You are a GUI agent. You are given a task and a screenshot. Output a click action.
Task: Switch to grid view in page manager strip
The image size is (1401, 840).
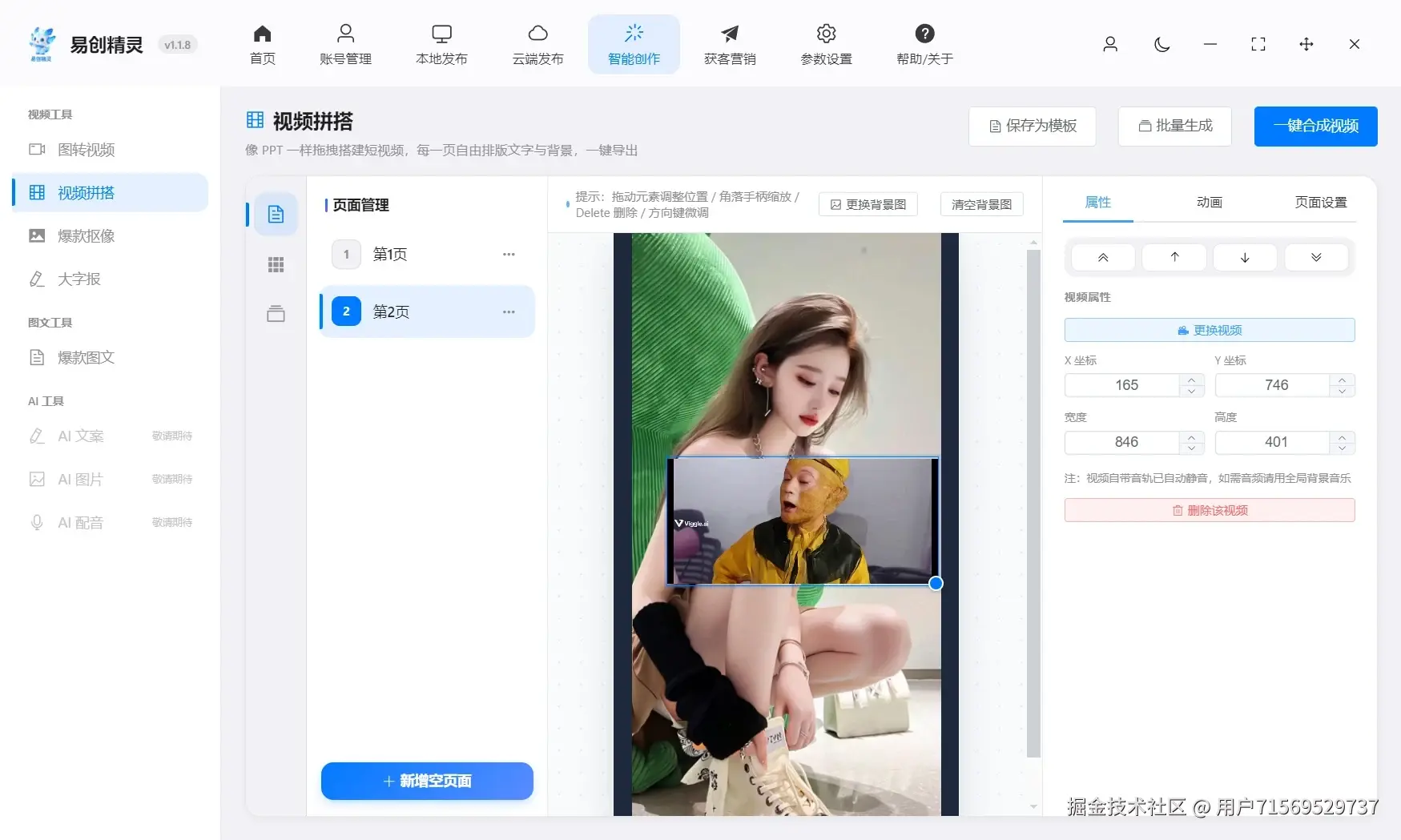[276, 263]
